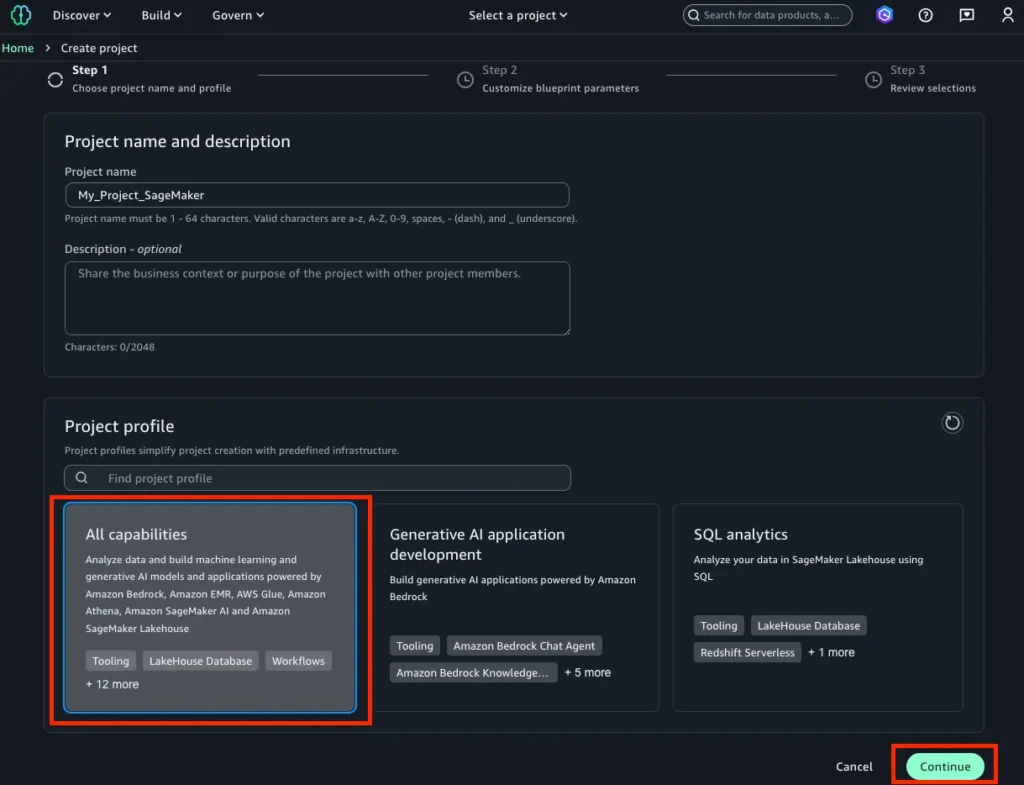Go to the Home breadcrumb link

coord(18,48)
